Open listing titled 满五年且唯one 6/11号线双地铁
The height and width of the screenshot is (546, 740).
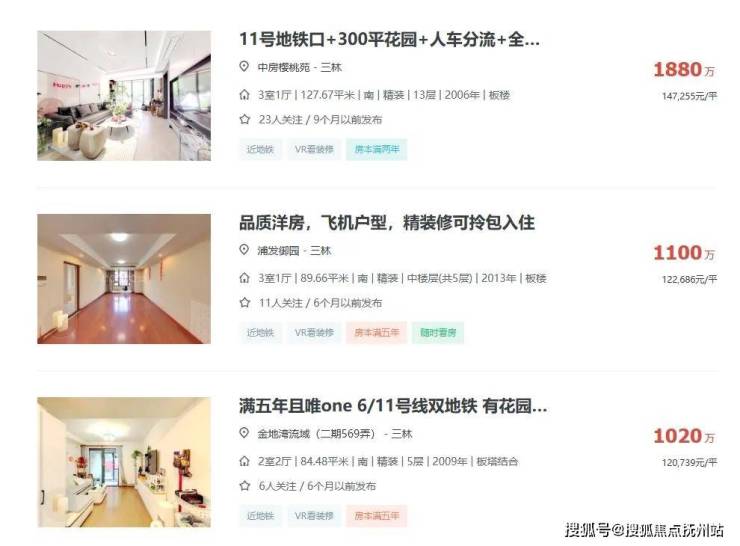click(393, 406)
